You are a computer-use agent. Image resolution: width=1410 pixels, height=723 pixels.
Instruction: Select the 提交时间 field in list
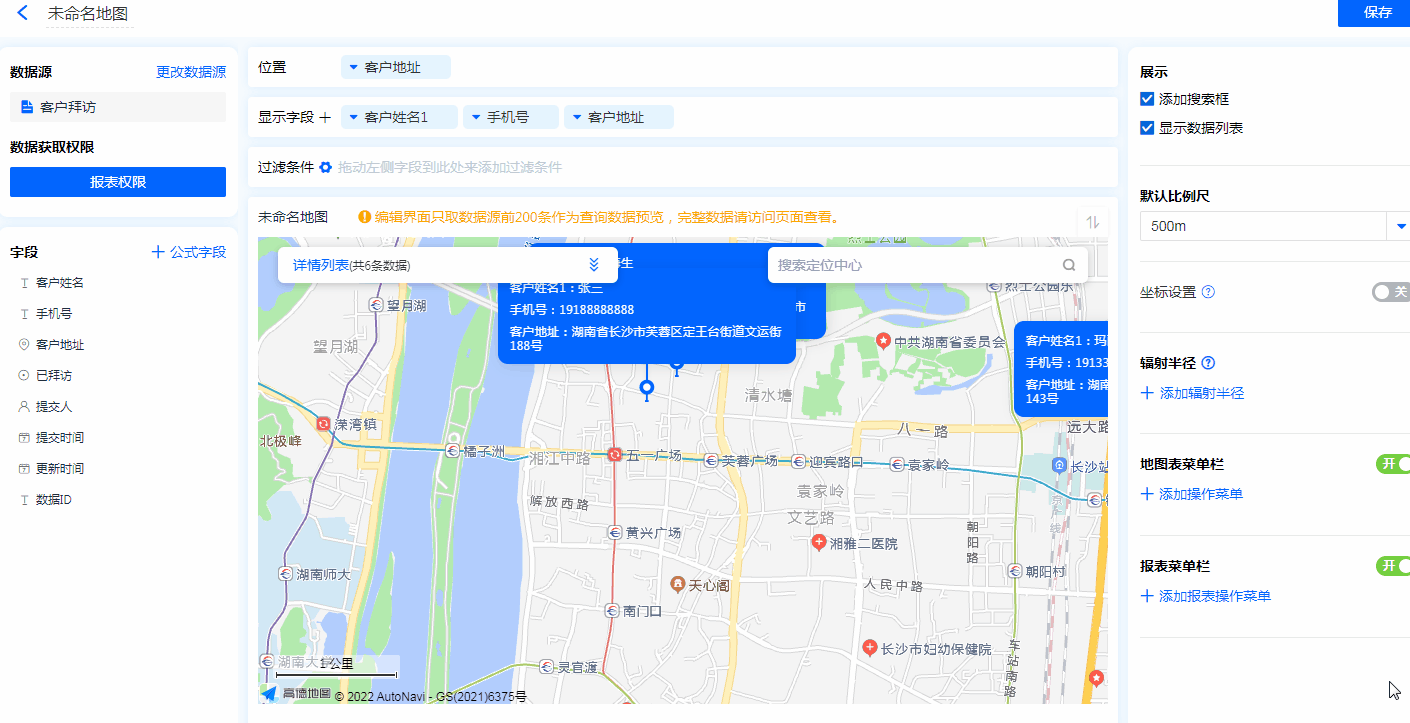coord(60,438)
